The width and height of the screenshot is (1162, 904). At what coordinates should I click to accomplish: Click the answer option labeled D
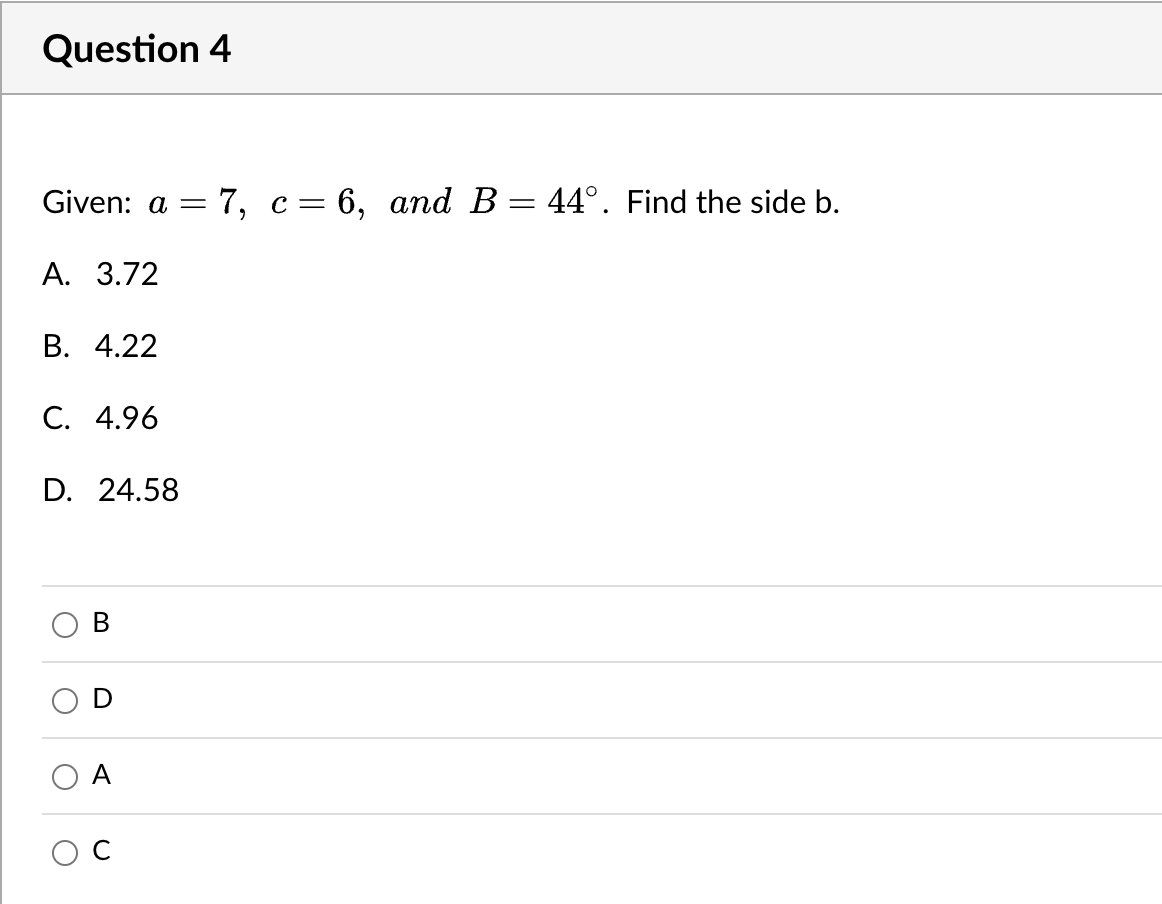(x=99, y=700)
